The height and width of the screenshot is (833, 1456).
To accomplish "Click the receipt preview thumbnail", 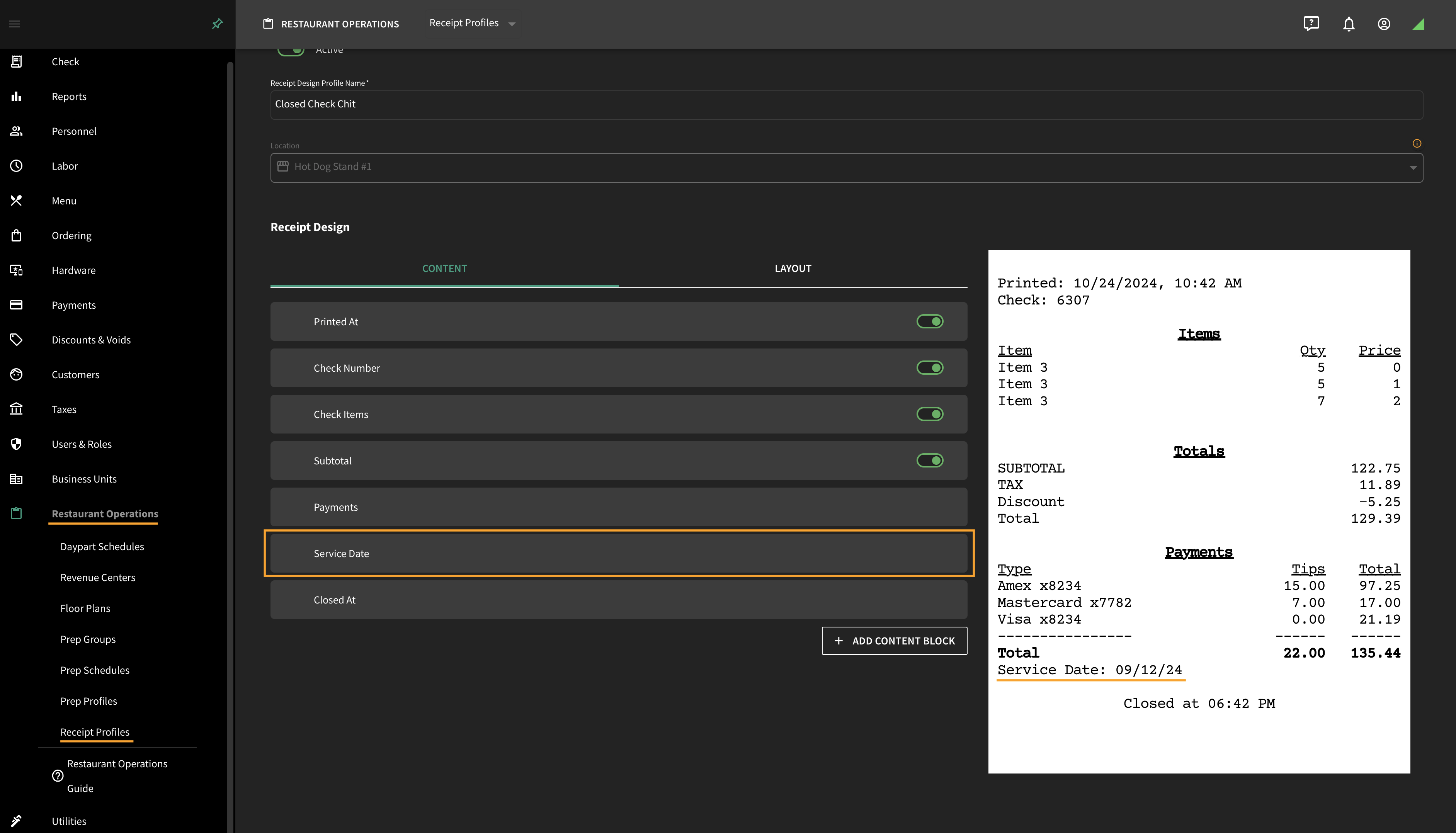I will [x=1199, y=512].
